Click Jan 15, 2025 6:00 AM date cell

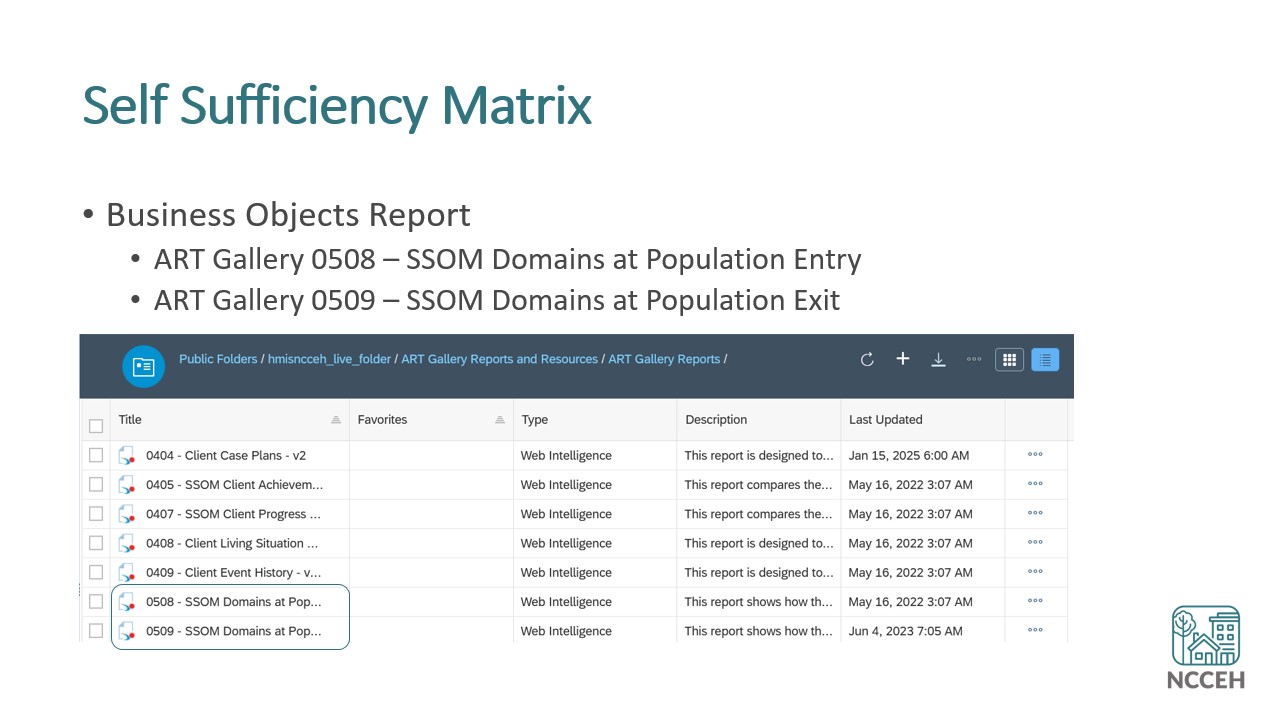point(909,455)
